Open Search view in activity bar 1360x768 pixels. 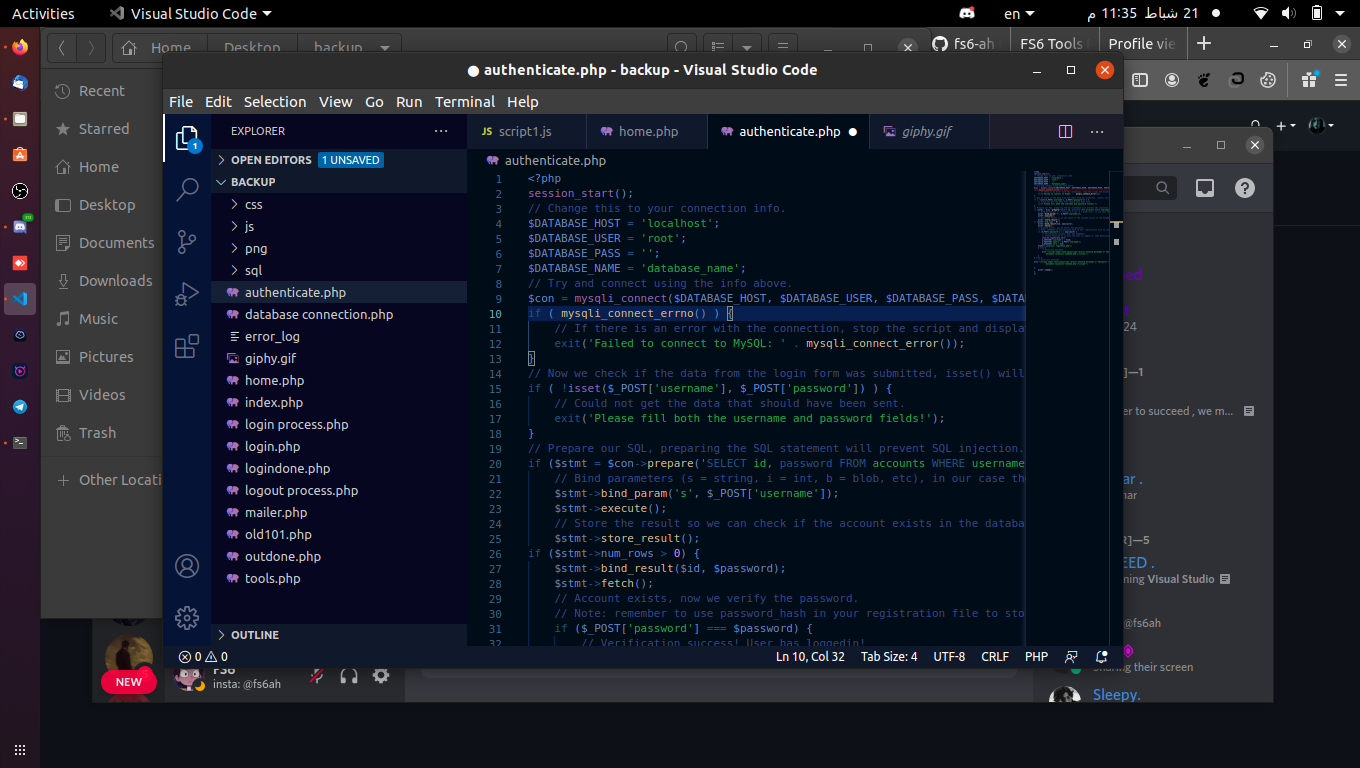point(187,190)
